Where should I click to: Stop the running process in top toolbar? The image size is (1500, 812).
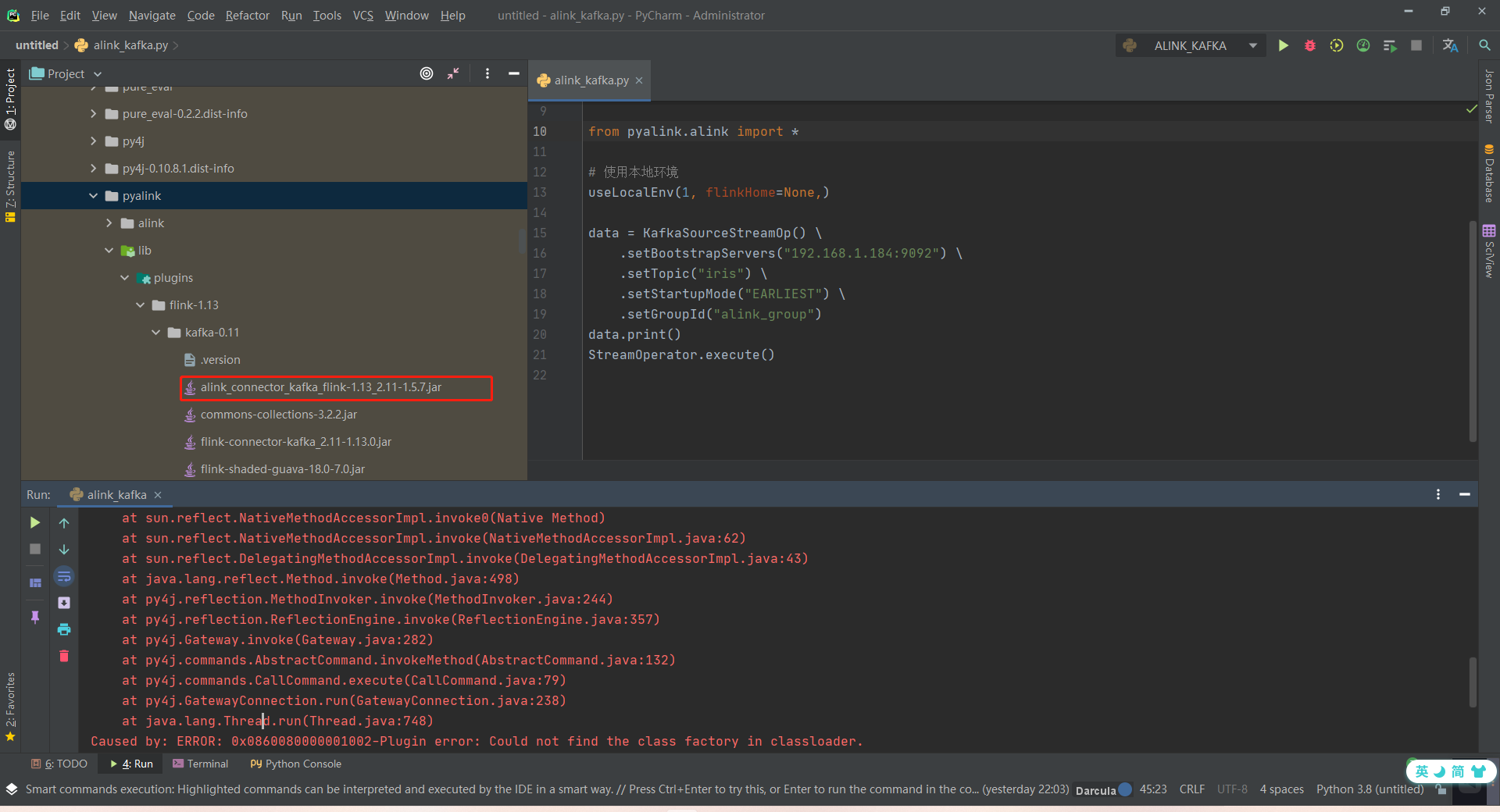[1416, 46]
